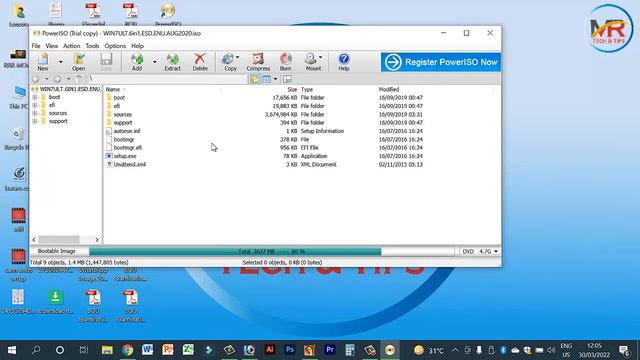Viewport: 640px width, 360px height.
Task: Select the efi folder in file list
Action: [x=117, y=106]
